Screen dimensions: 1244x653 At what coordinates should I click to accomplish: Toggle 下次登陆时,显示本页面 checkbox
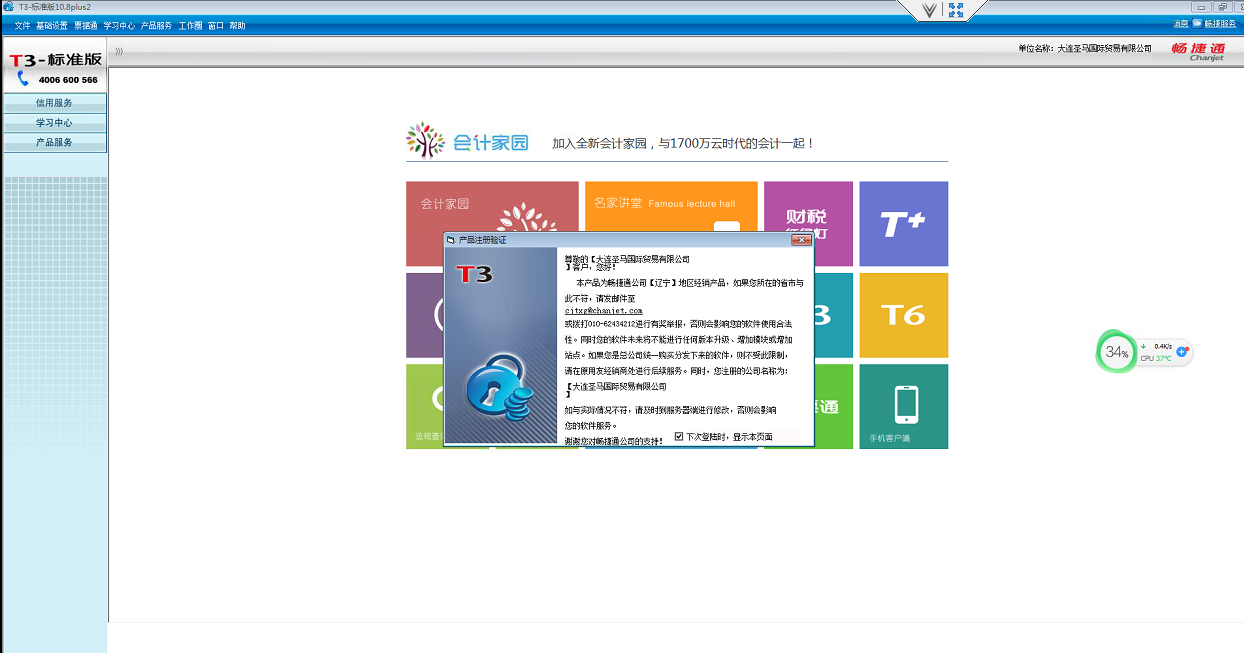point(679,437)
